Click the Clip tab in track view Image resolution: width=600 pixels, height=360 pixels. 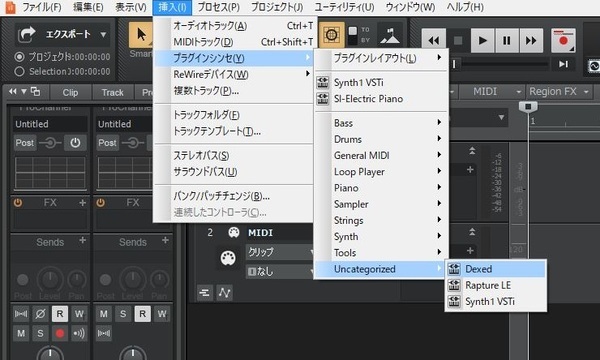(70, 92)
